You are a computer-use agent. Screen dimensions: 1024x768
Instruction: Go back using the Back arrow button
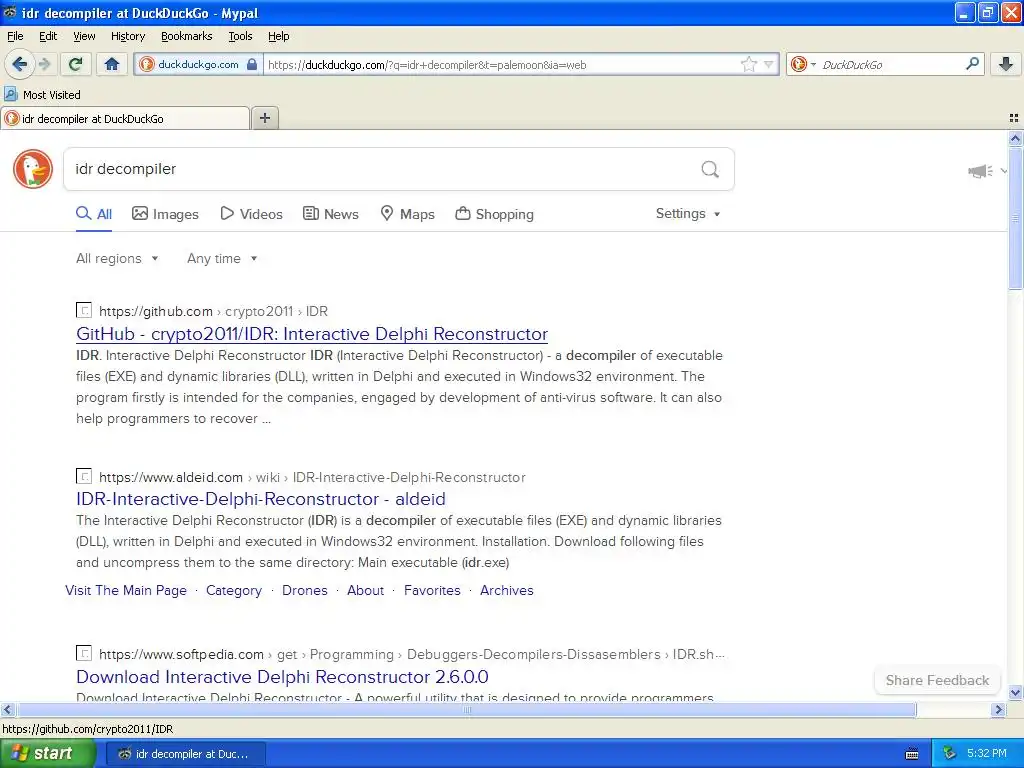(x=20, y=64)
